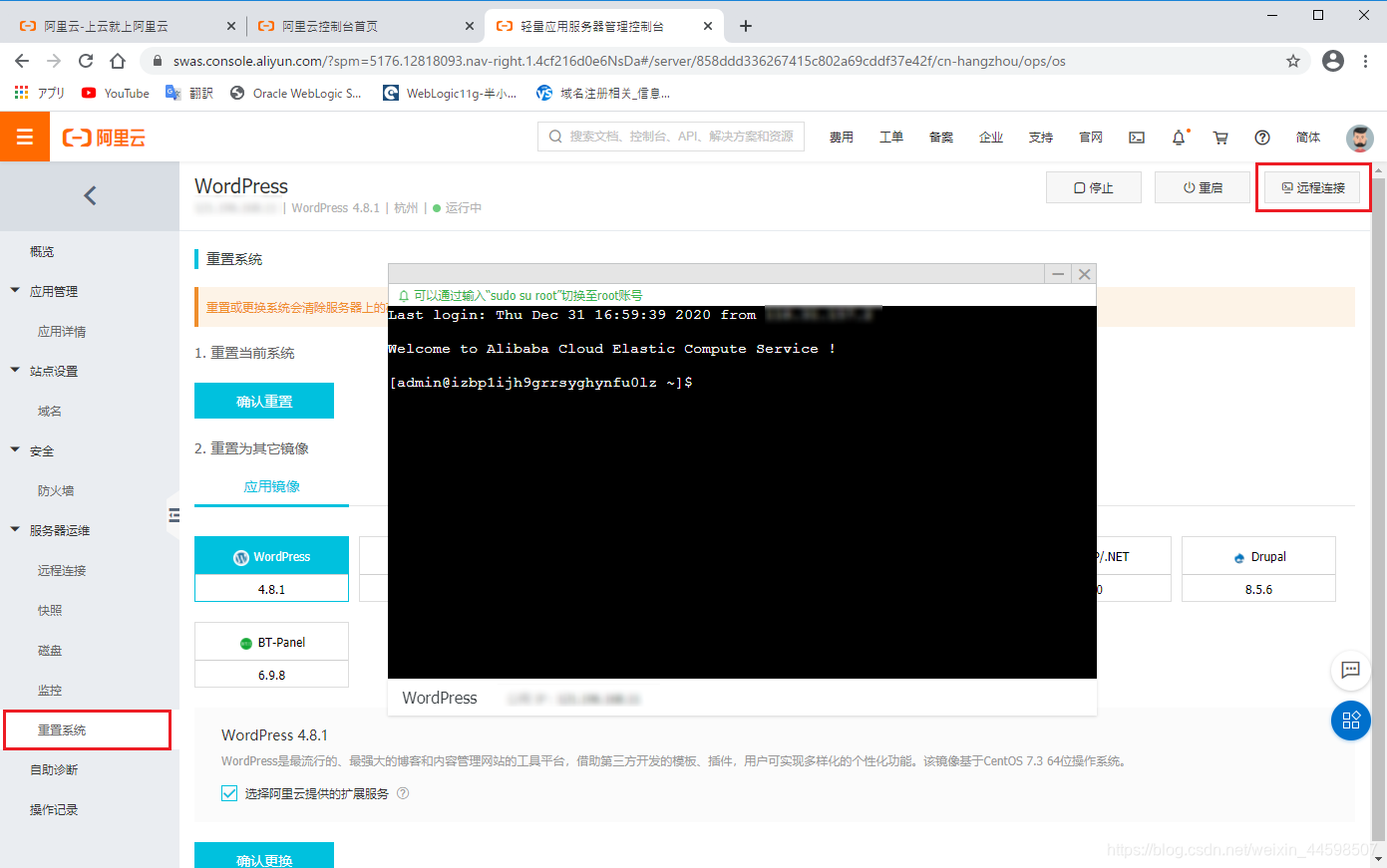
Task: Open 费用 in top navigation
Action: click(x=842, y=138)
